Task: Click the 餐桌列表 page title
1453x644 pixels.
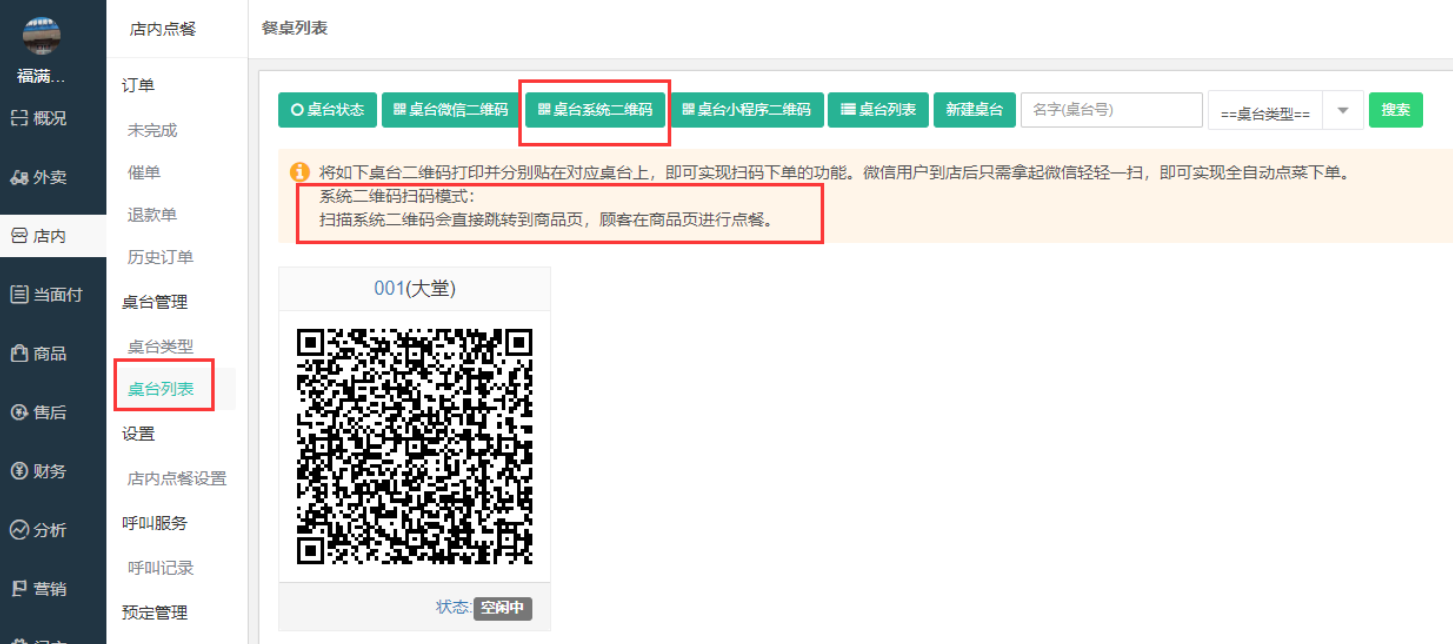Action: click(x=294, y=28)
